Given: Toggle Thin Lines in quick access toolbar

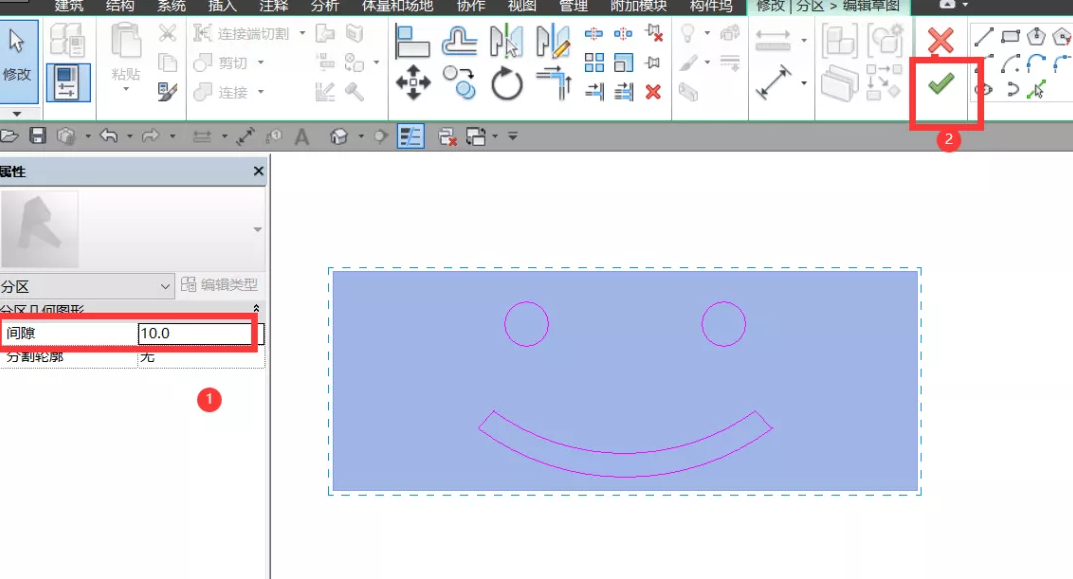Looking at the screenshot, I should (x=413, y=135).
